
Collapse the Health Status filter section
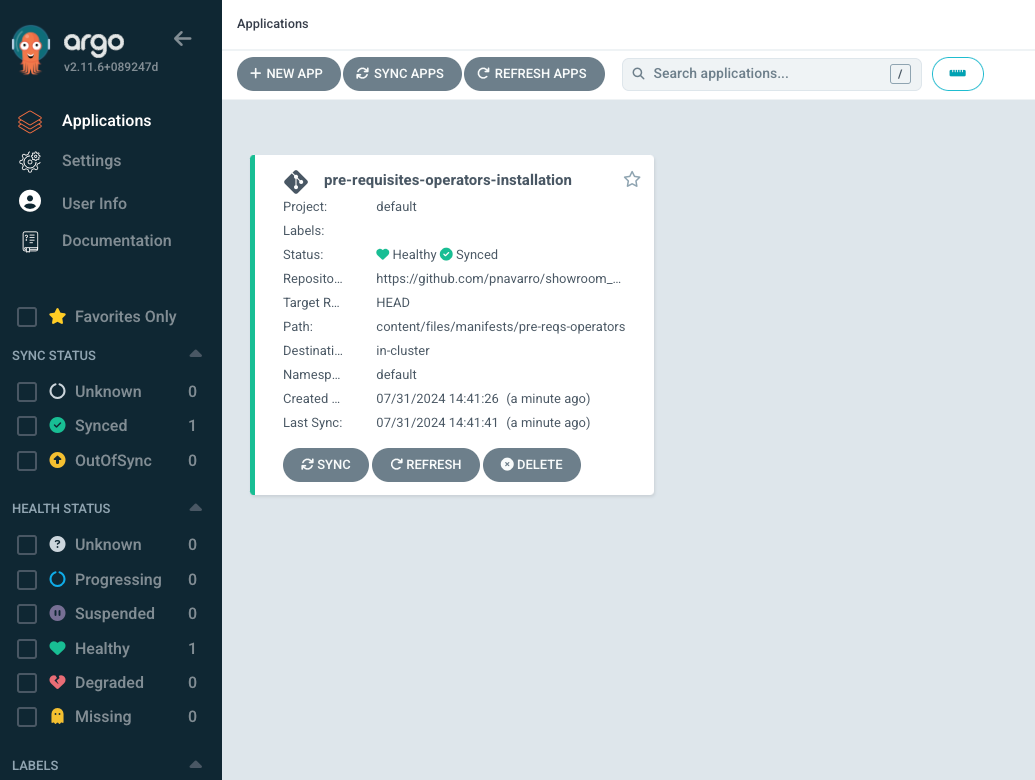[x=196, y=508]
